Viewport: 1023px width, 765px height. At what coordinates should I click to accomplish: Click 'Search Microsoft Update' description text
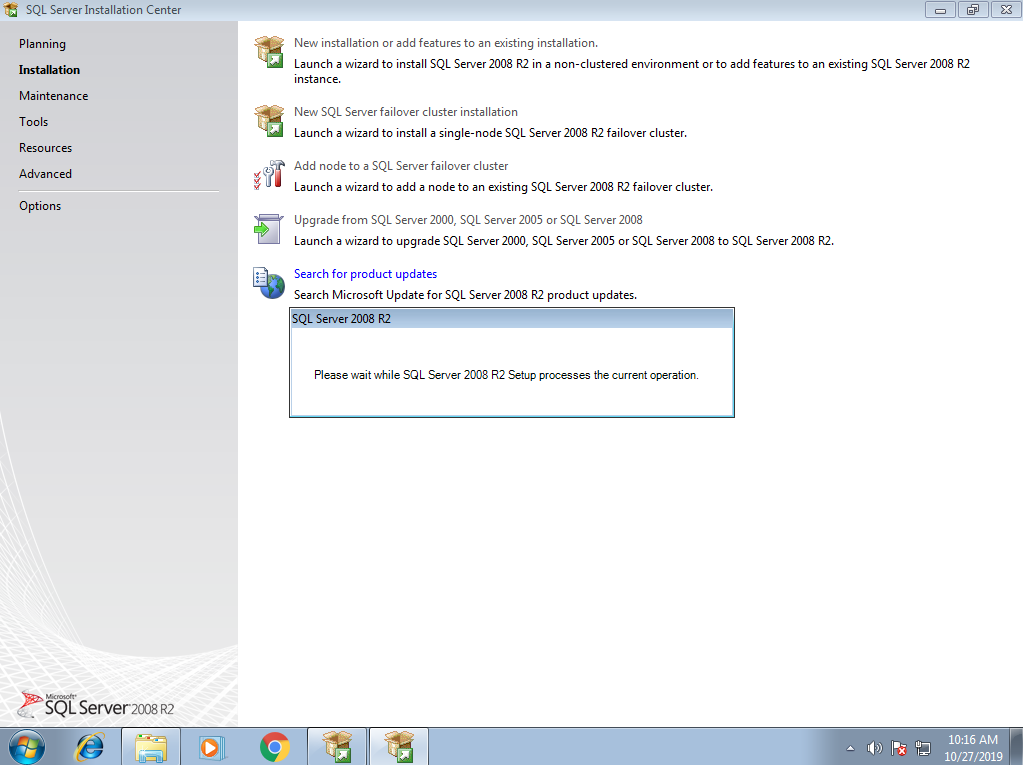click(465, 295)
